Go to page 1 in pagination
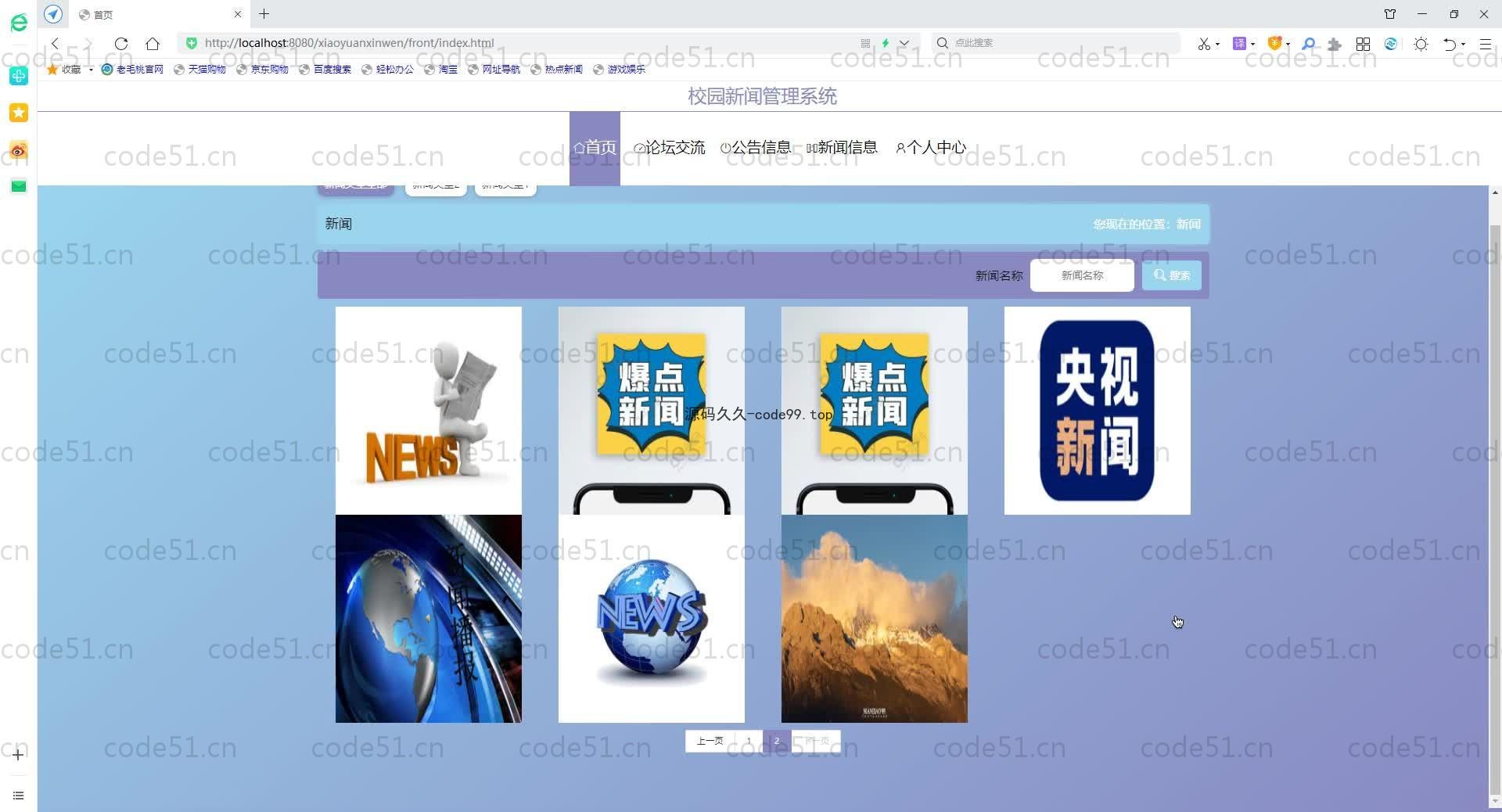Viewport: 1502px width, 812px height. point(749,741)
